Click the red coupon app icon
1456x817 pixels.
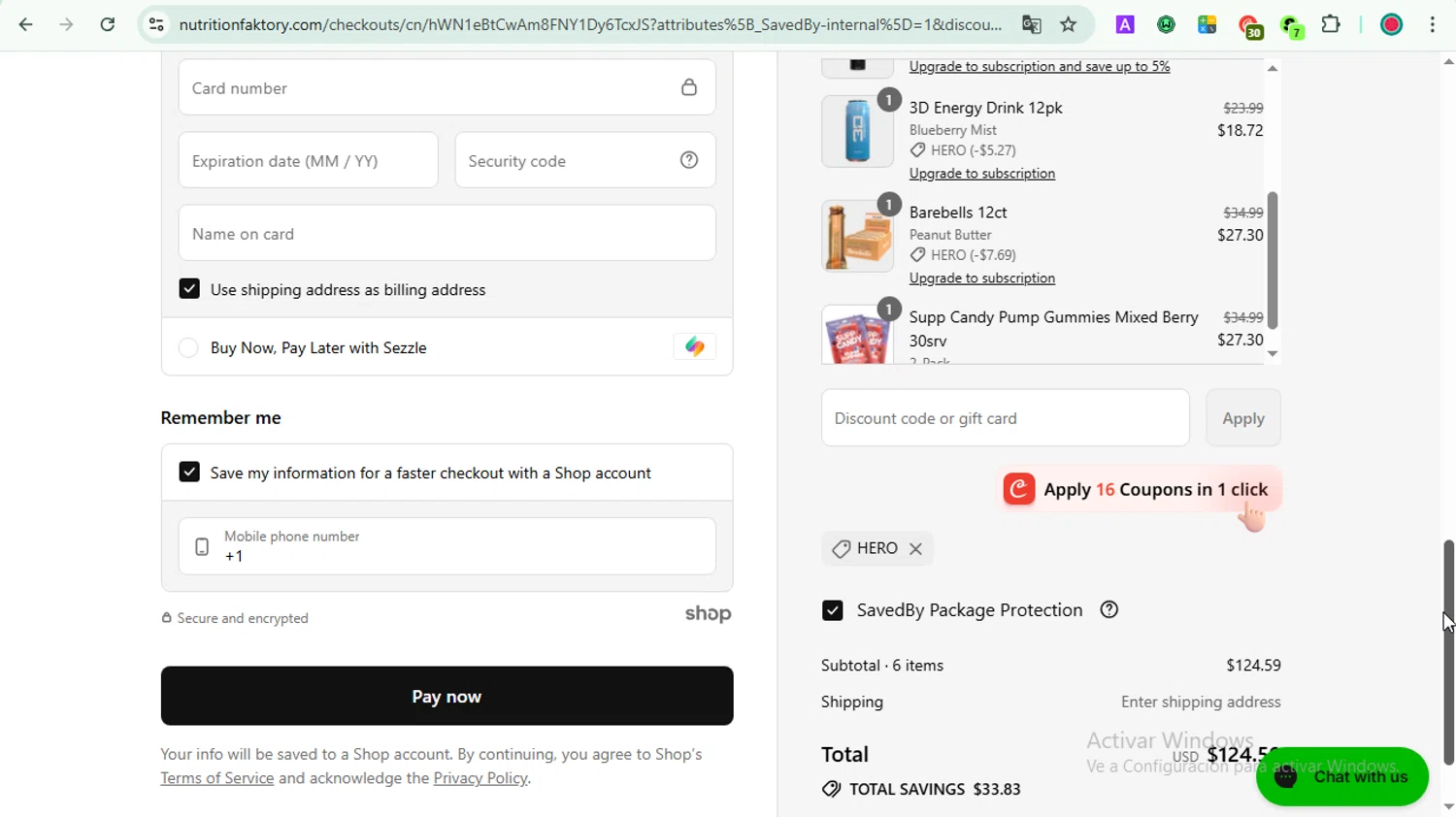pos(1019,489)
